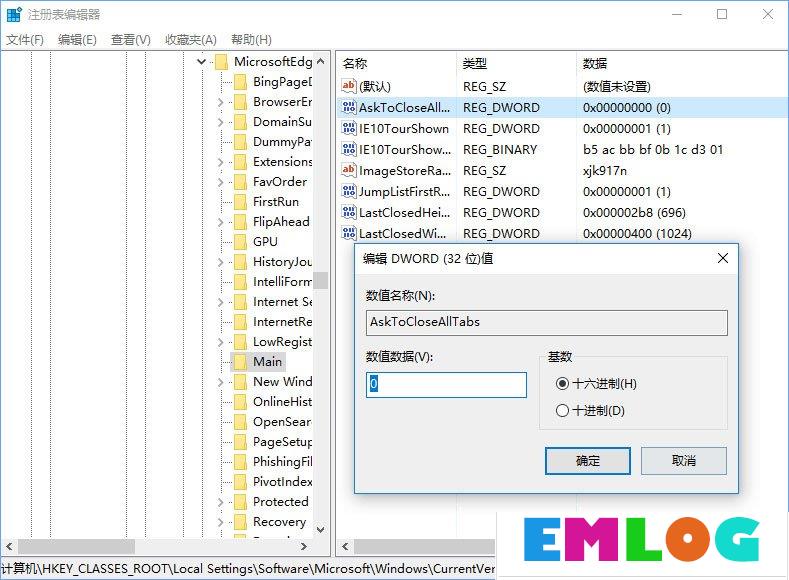
Task: Click the DummyPa folder icon
Action: click(x=241, y=142)
